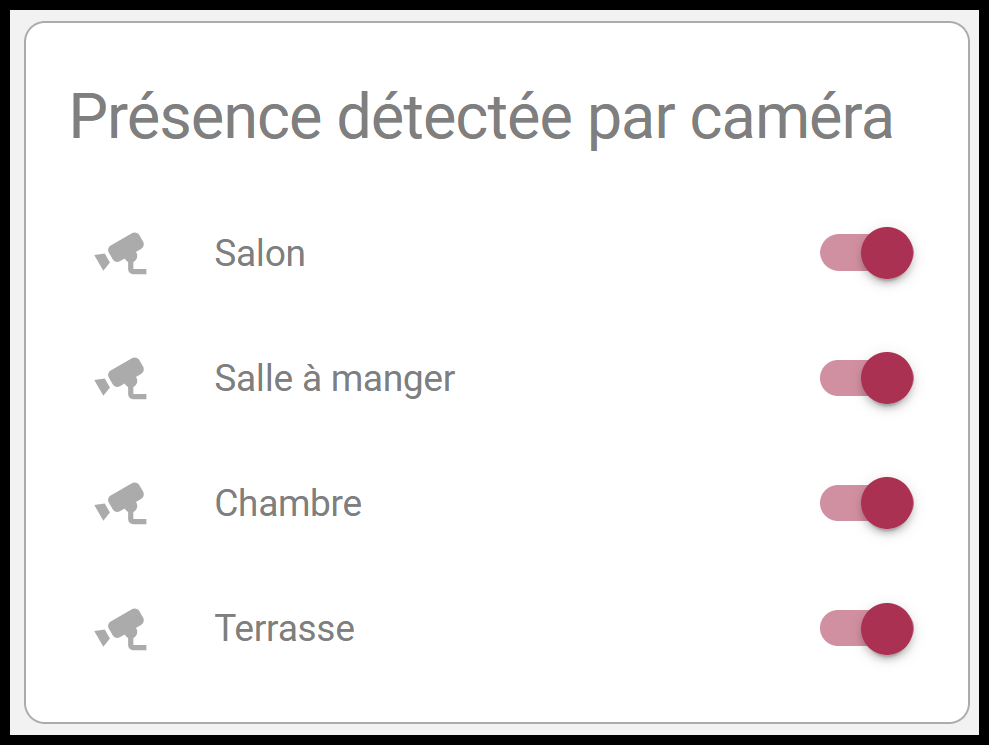Screen dimensions: 989x745
Task: Open details for the Terrasse entry
Action: pos(285,628)
